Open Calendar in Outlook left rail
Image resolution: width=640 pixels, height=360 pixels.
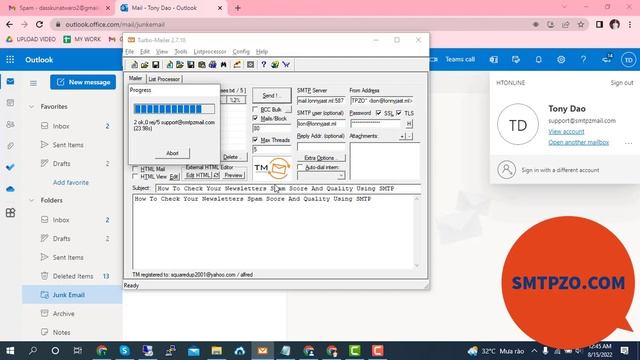10,103
